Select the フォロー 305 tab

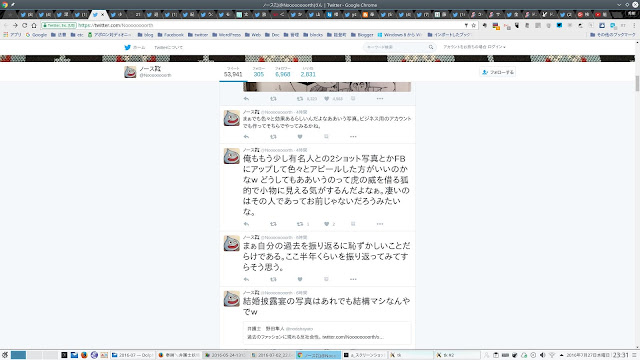click(x=259, y=72)
